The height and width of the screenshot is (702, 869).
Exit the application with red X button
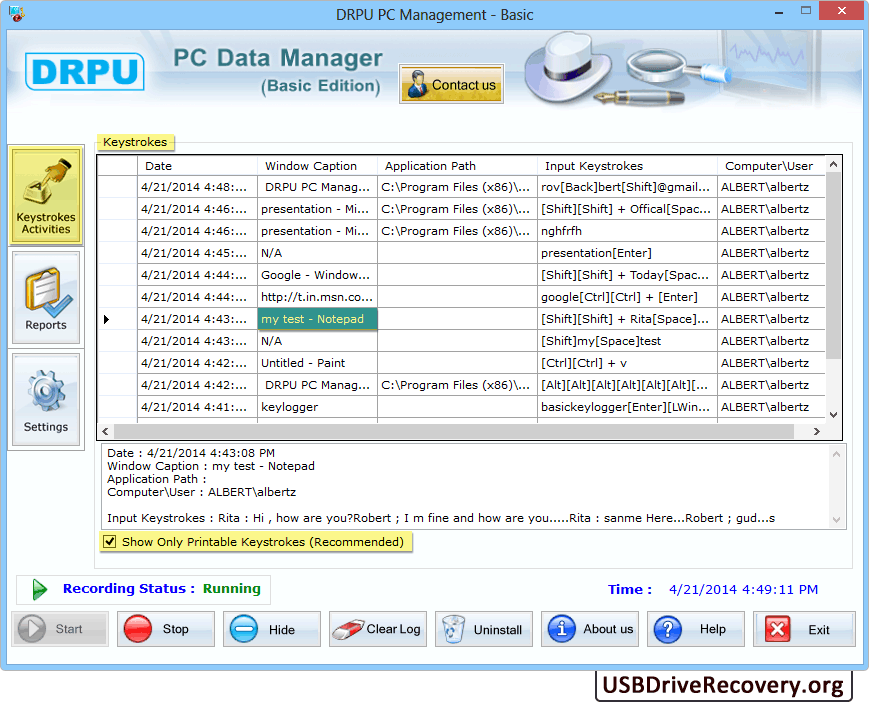click(x=804, y=629)
